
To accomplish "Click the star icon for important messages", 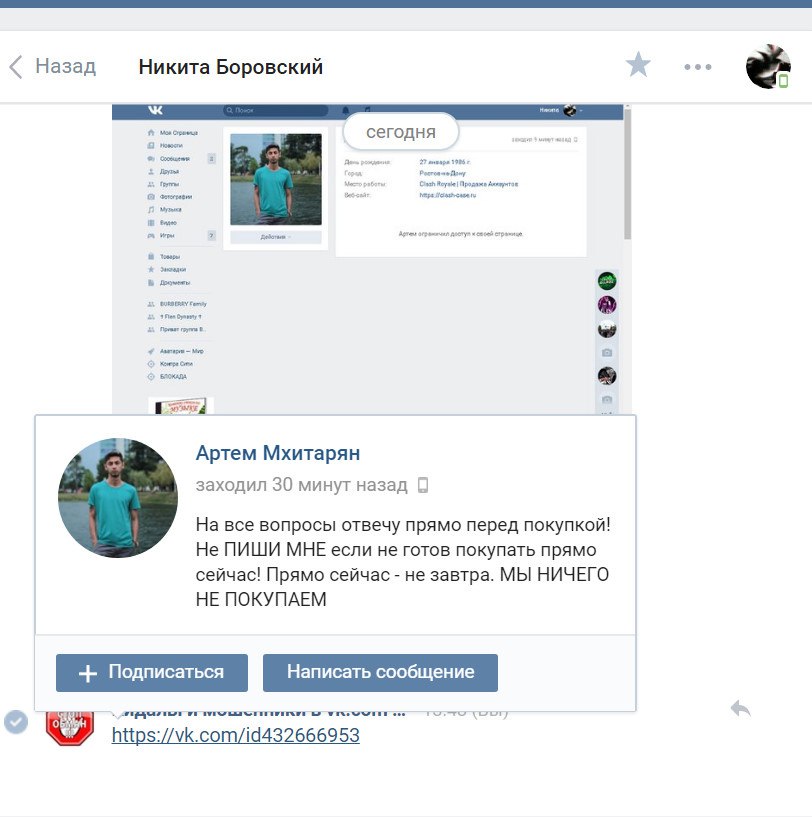I will [638, 66].
